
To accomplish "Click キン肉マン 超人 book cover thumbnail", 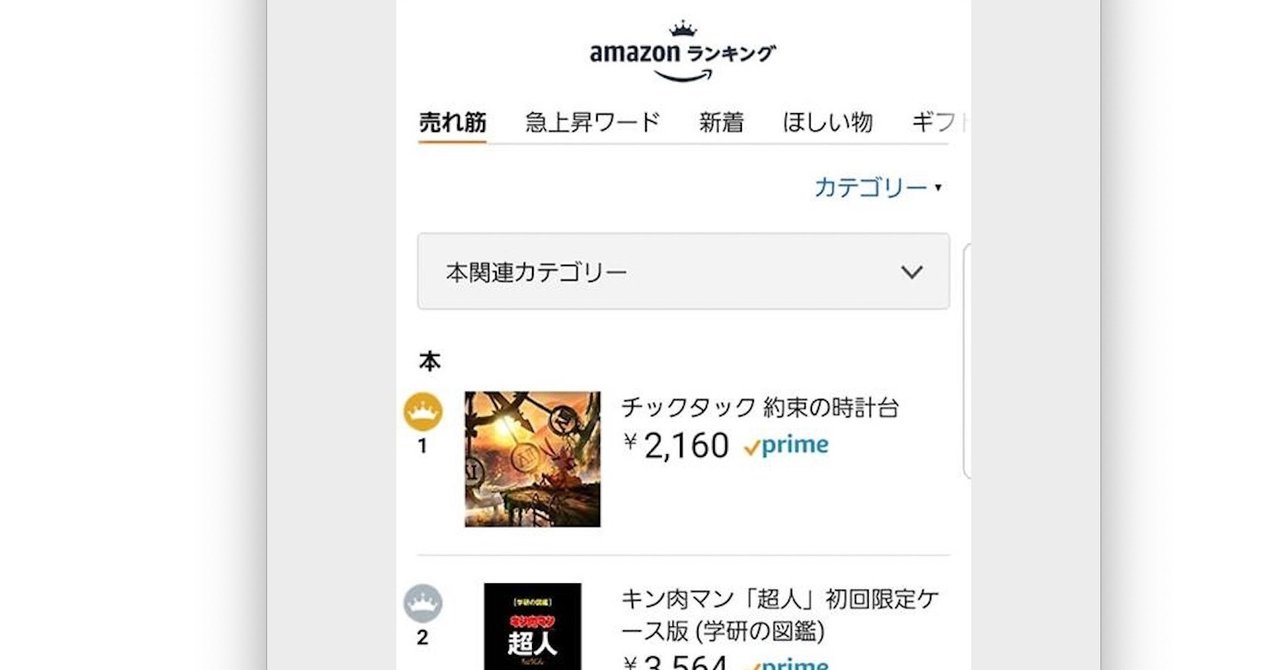I will pyautogui.click(x=532, y=628).
